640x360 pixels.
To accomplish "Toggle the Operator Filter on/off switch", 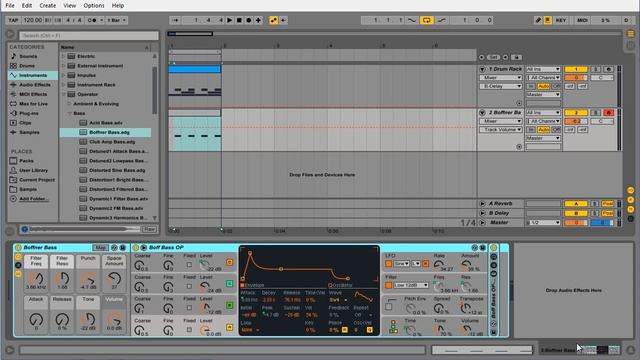I will pyautogui.click(x=388, y=285).
